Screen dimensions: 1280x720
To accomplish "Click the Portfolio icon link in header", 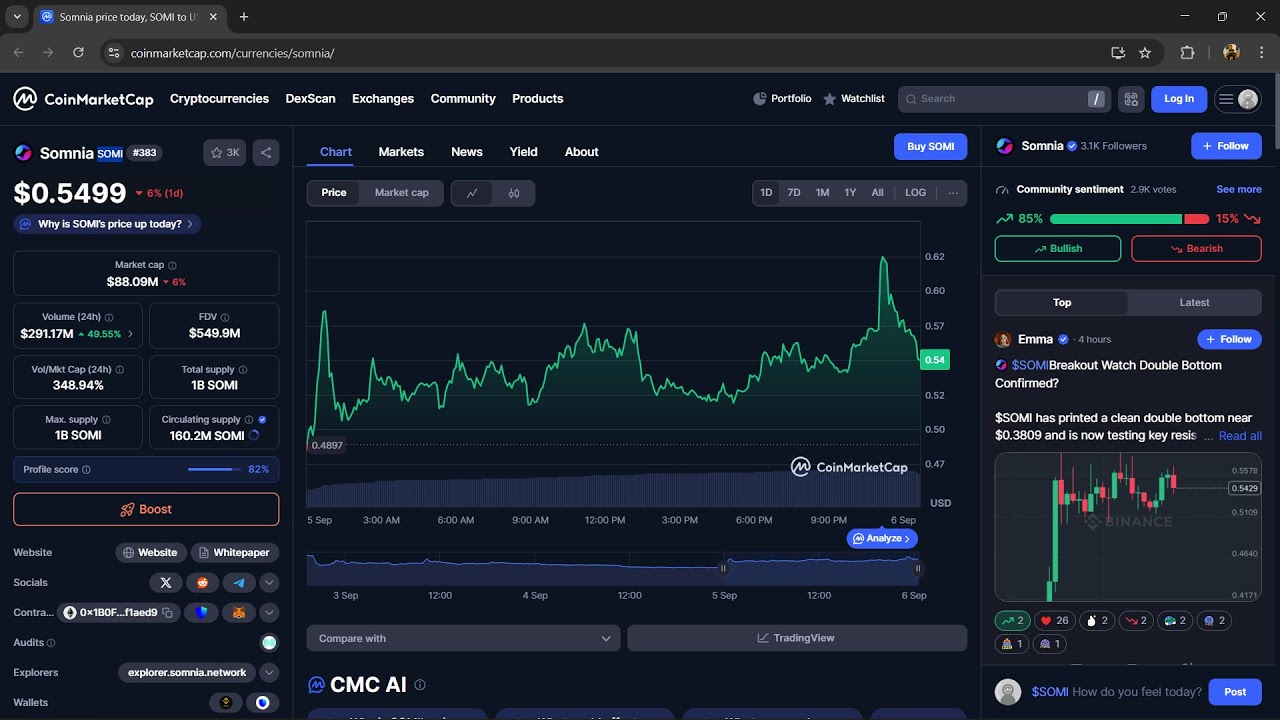I will (x=782, y=99).
